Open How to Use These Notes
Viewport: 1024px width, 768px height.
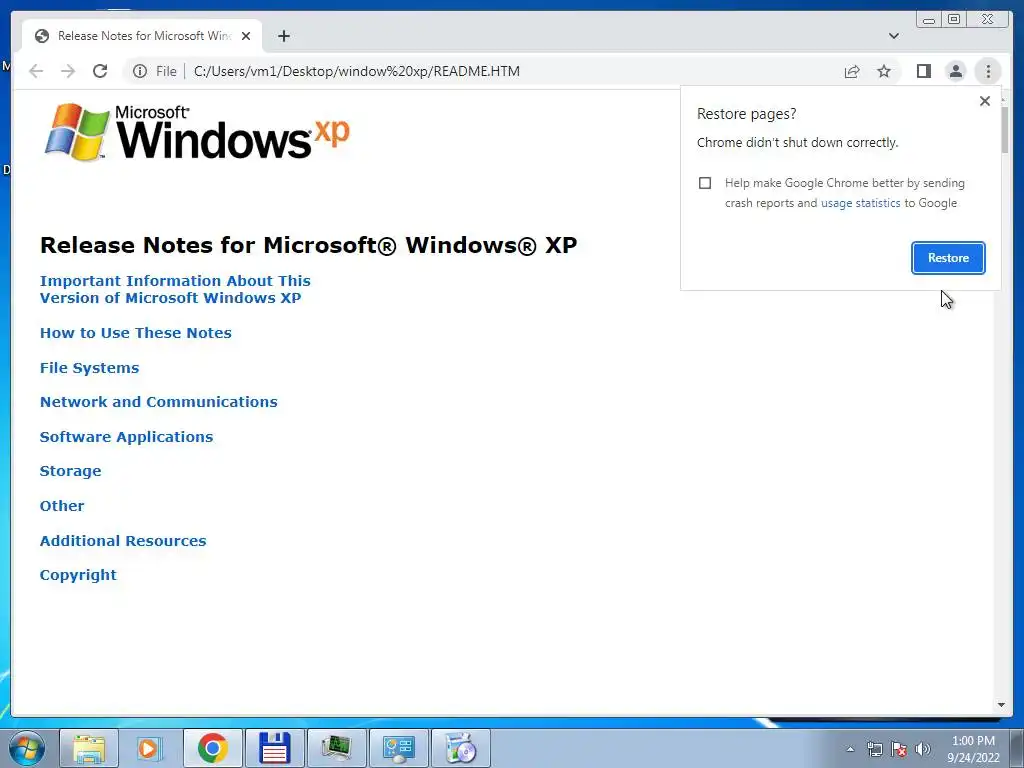pos(136,333)
